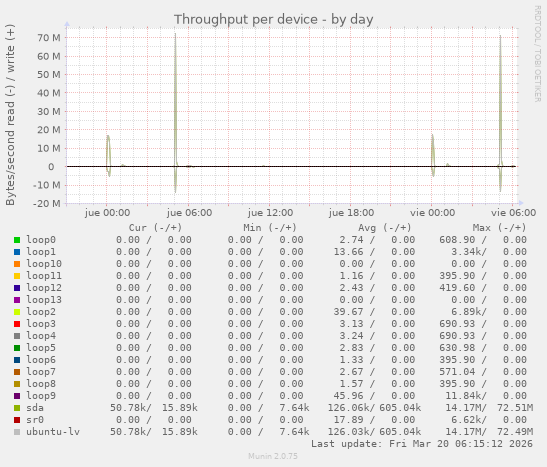The image size is (547, 467).
Task: Click the spike peak near jue 06:00
Action: point(175,34)
